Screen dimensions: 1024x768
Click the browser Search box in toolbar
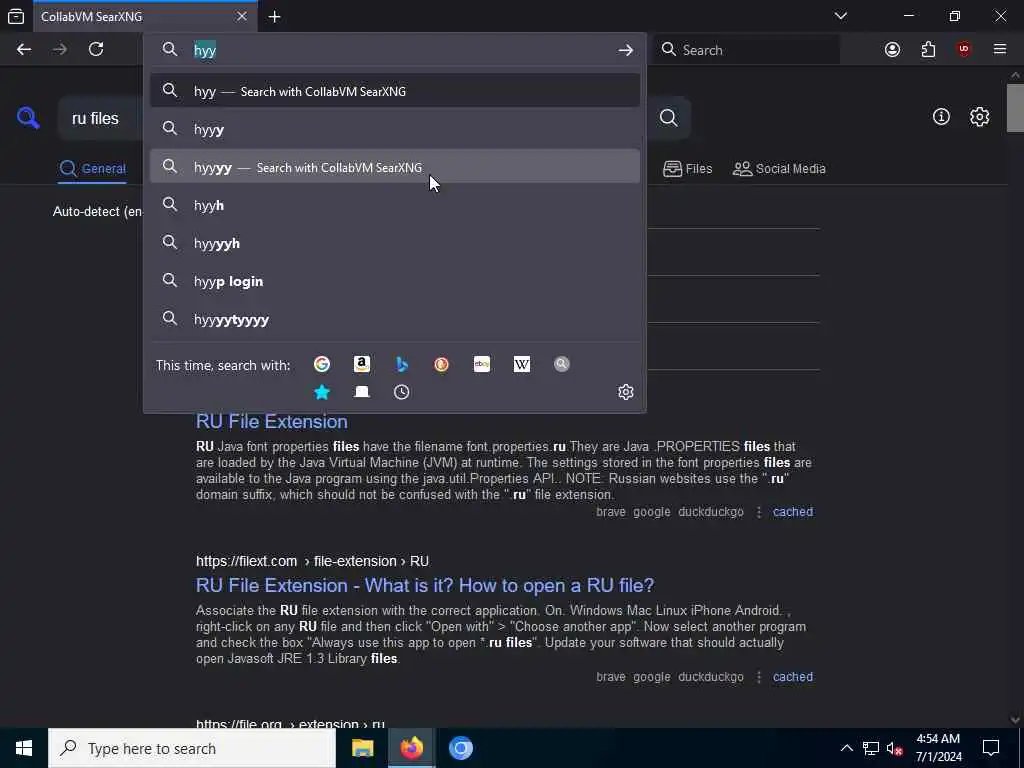[x=748, y=50]
